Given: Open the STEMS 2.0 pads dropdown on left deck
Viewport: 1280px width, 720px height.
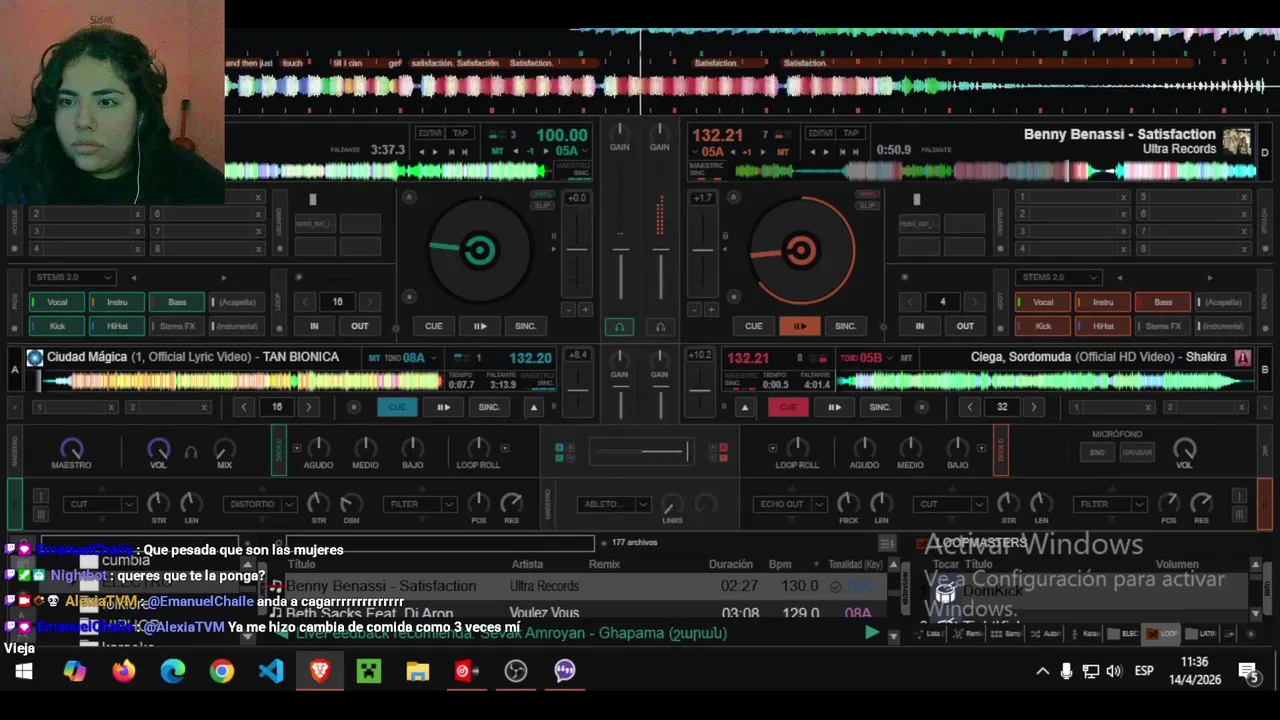Looking at the screenshot, I should tap(73, 277).
